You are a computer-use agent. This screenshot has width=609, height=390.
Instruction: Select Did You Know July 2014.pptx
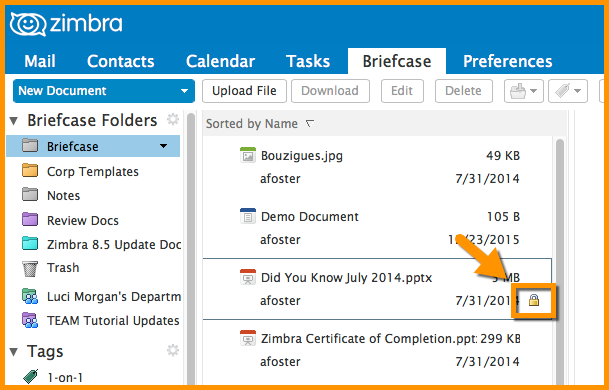point(377,289)
